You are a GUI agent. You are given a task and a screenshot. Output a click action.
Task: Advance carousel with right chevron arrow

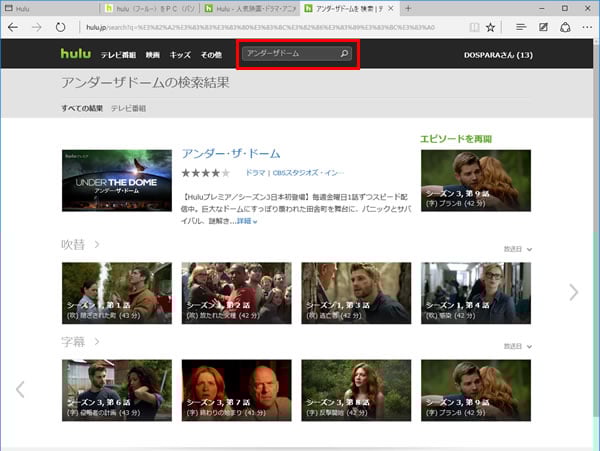click(x=573, y=292)
